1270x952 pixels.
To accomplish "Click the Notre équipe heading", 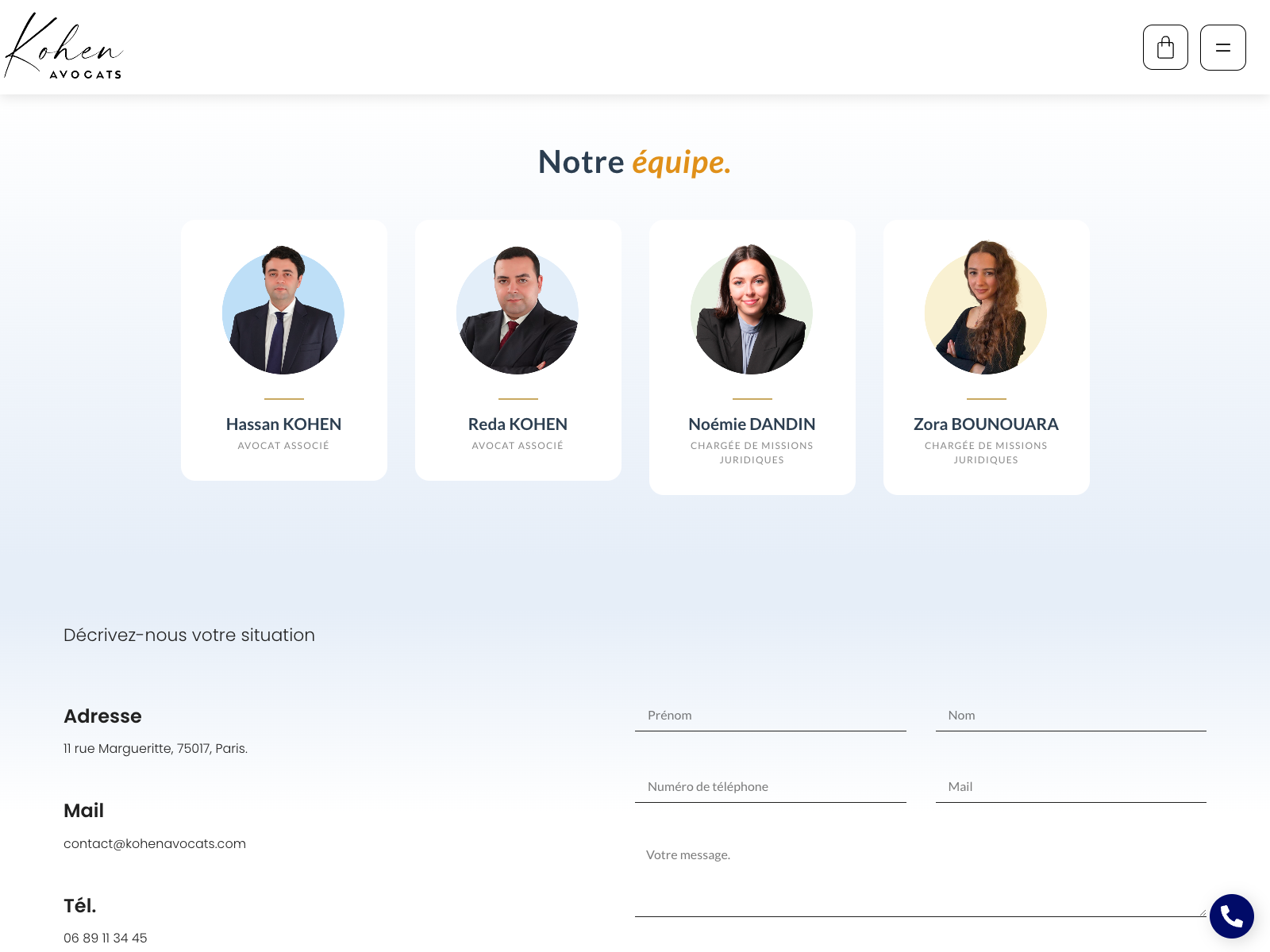I will [635, 163].
